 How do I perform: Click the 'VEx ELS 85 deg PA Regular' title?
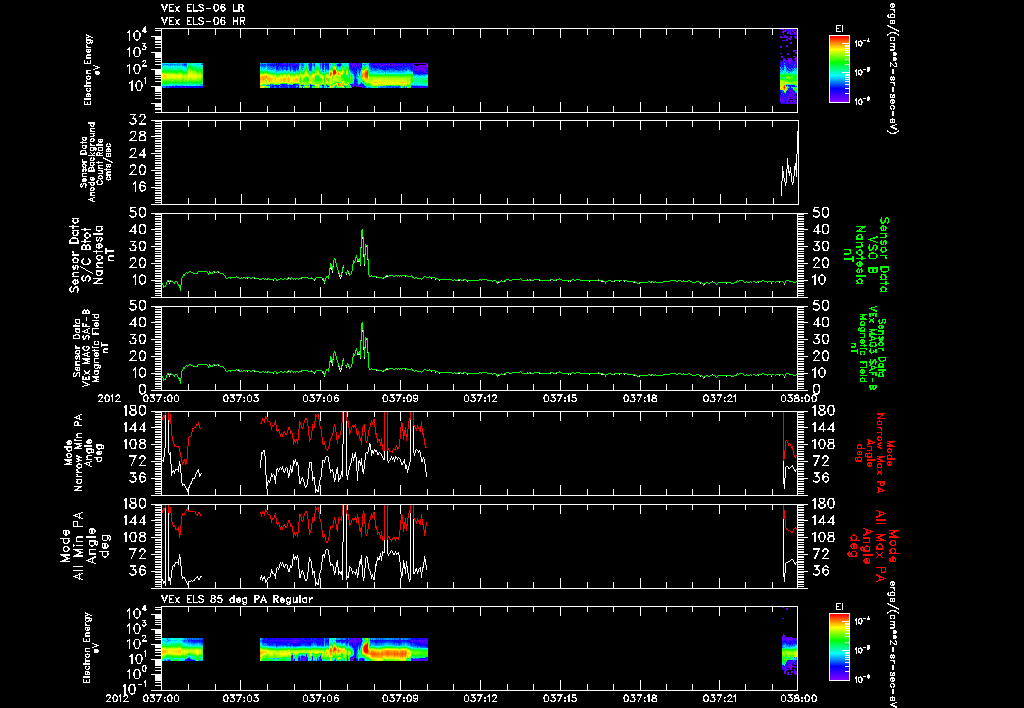(236, 599)
